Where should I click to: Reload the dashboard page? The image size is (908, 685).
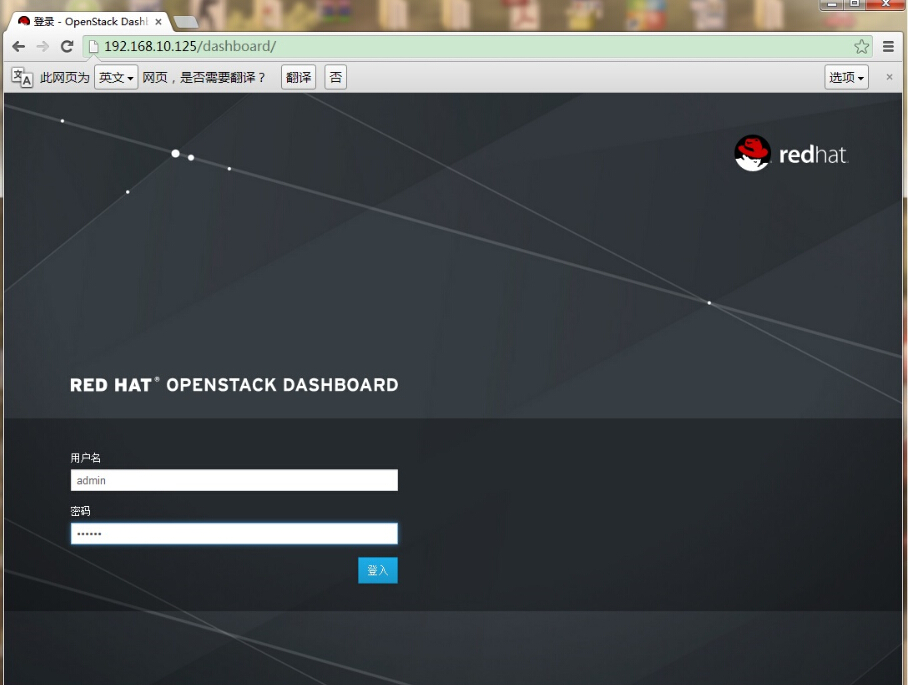tap(67, 46)
